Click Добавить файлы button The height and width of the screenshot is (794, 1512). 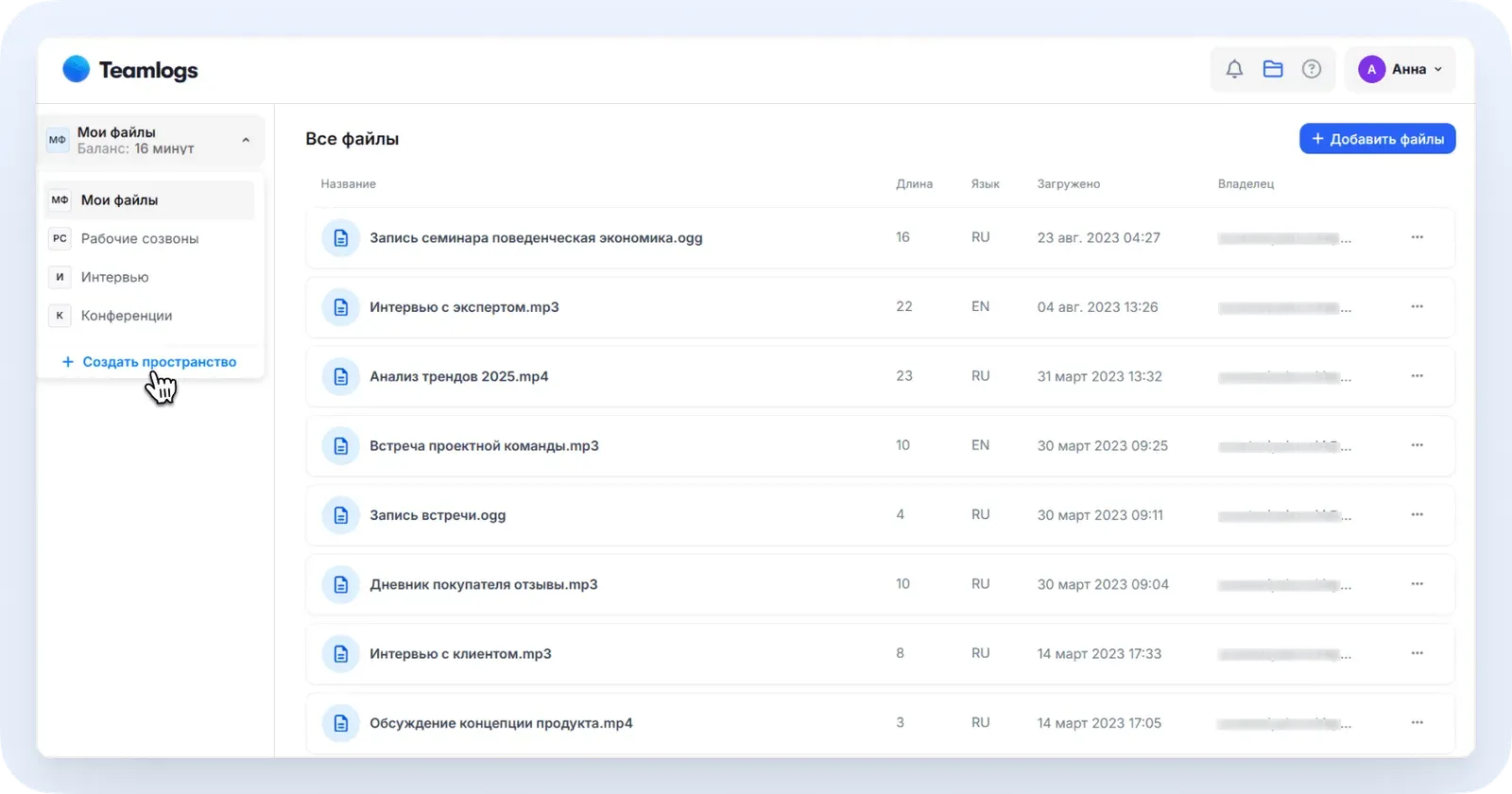pyautogui.click(x=1377, y=139)
